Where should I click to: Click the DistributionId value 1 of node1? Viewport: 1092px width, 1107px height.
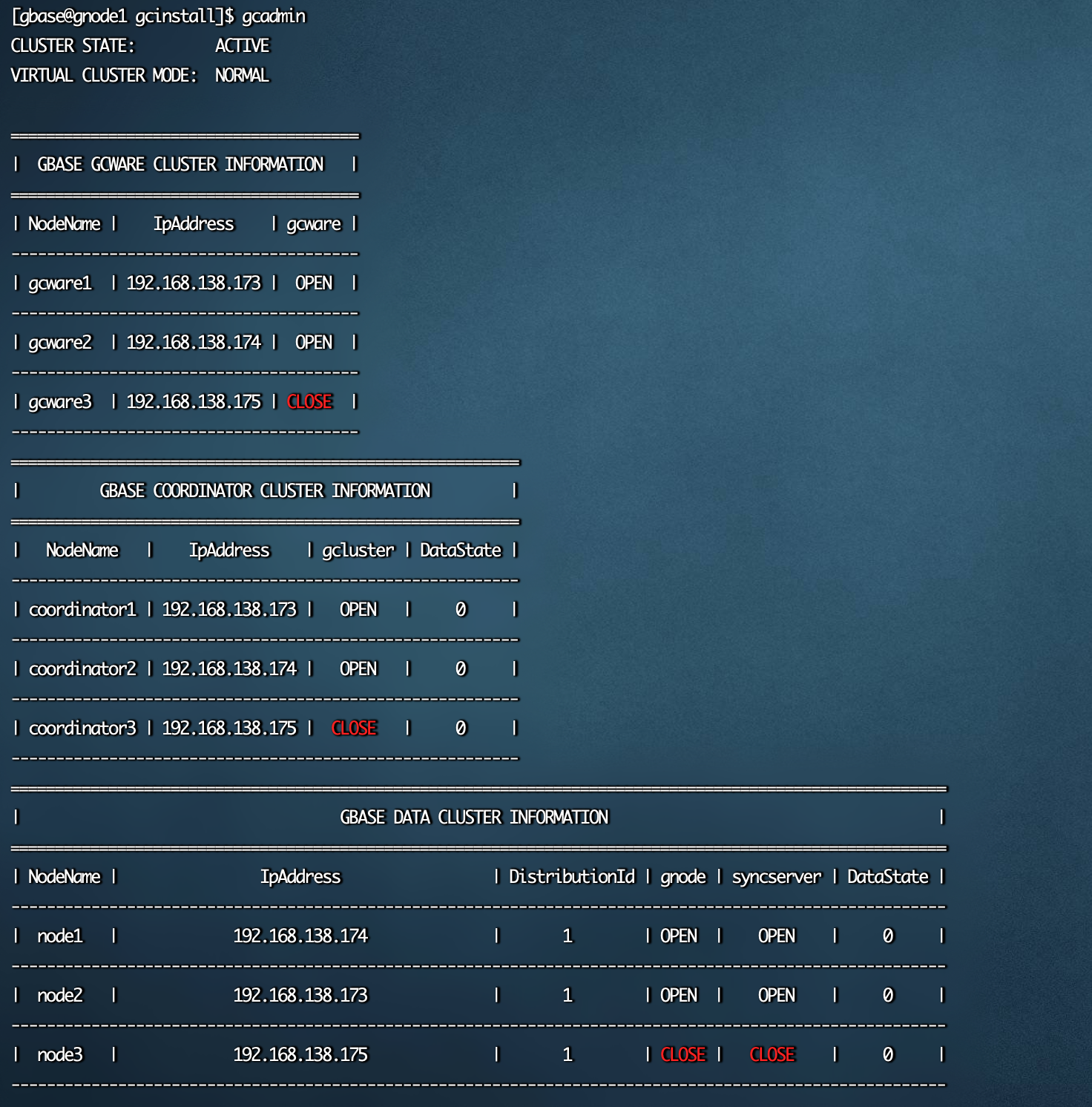click(568, 936)
